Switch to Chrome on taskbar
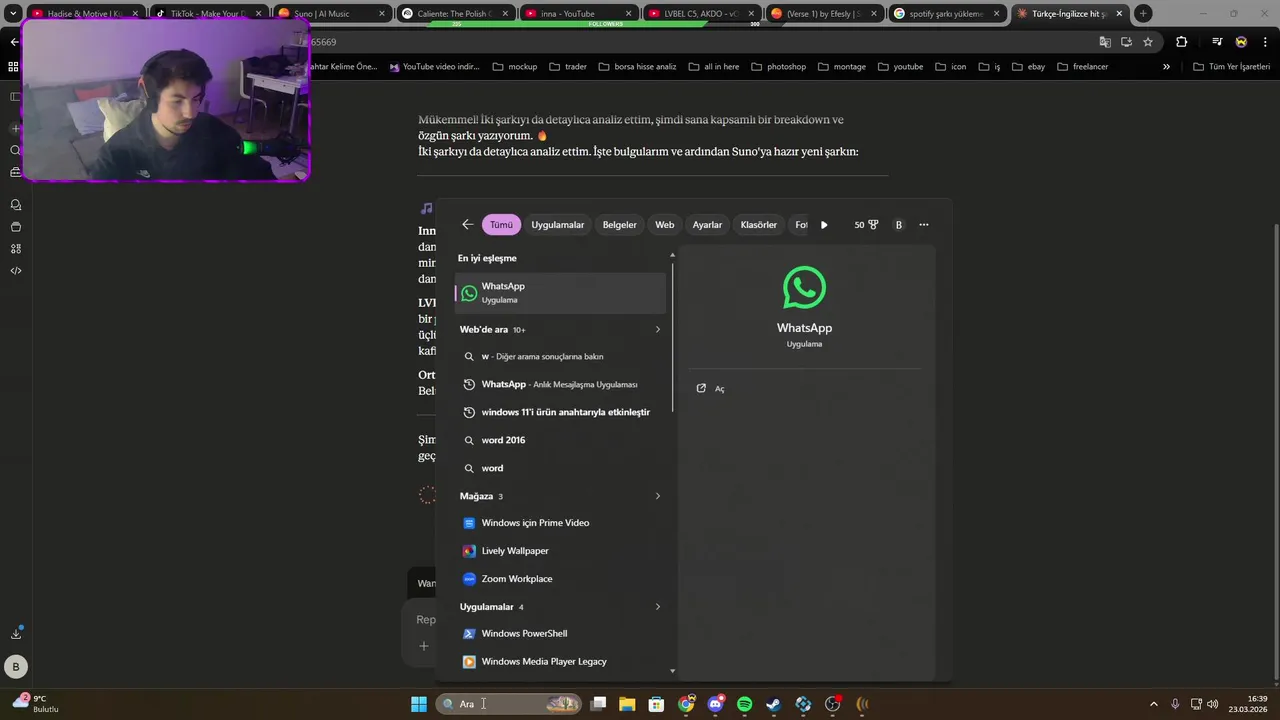 686,704
